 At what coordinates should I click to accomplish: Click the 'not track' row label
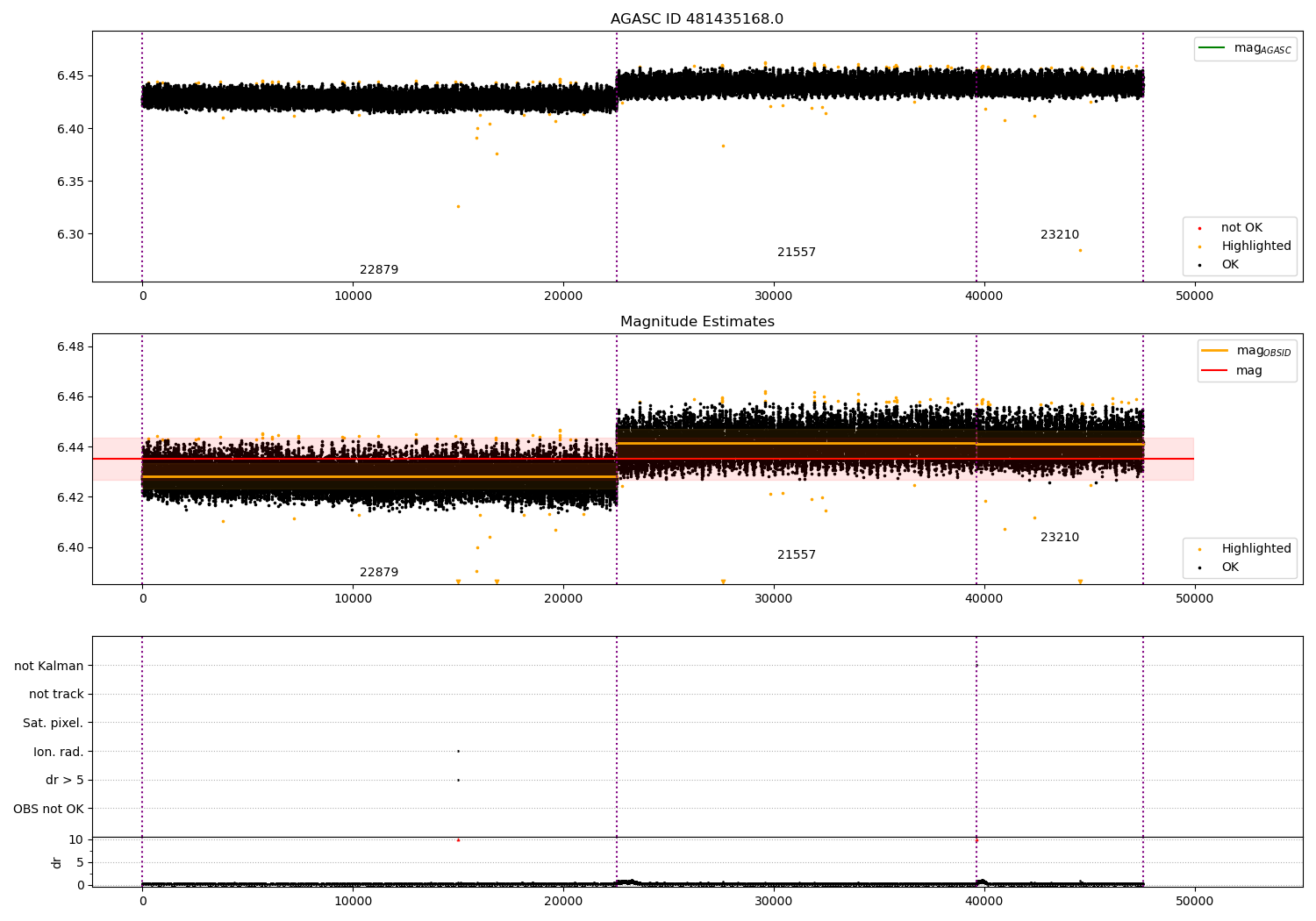tap(56, 694)
